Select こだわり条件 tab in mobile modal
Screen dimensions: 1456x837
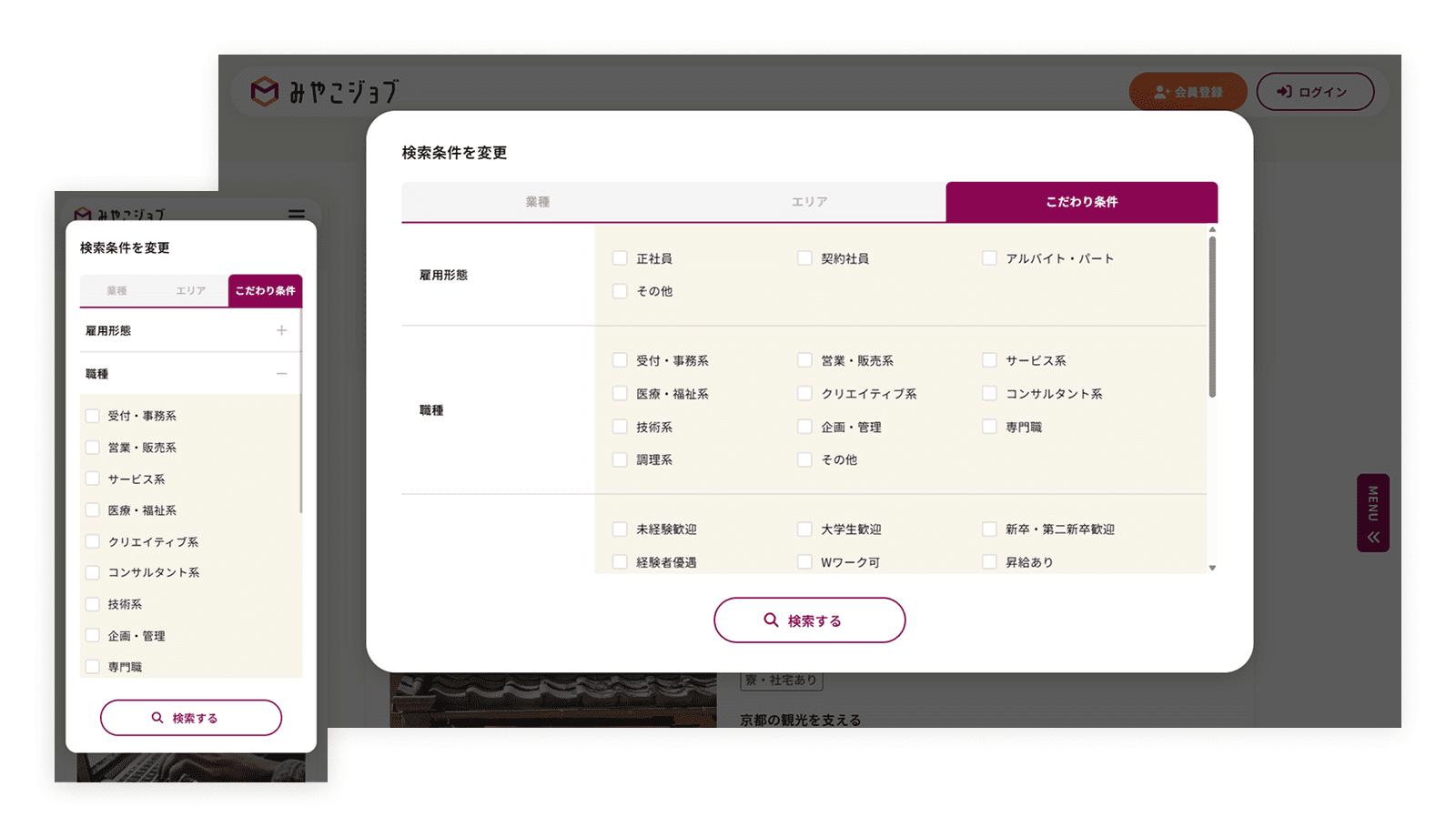265,291
